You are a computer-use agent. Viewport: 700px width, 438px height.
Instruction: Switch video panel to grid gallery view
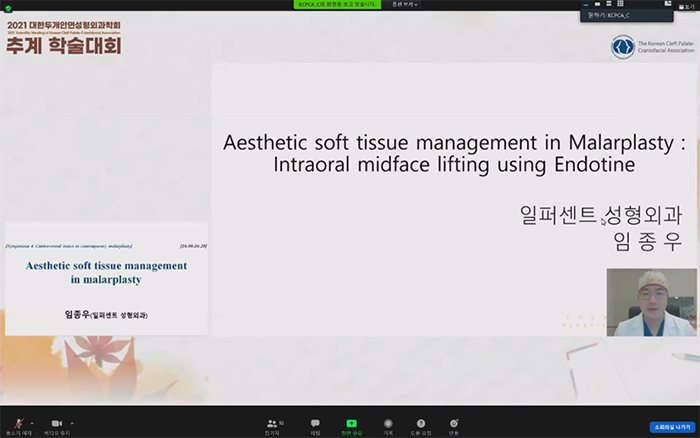tap(621, 4)
